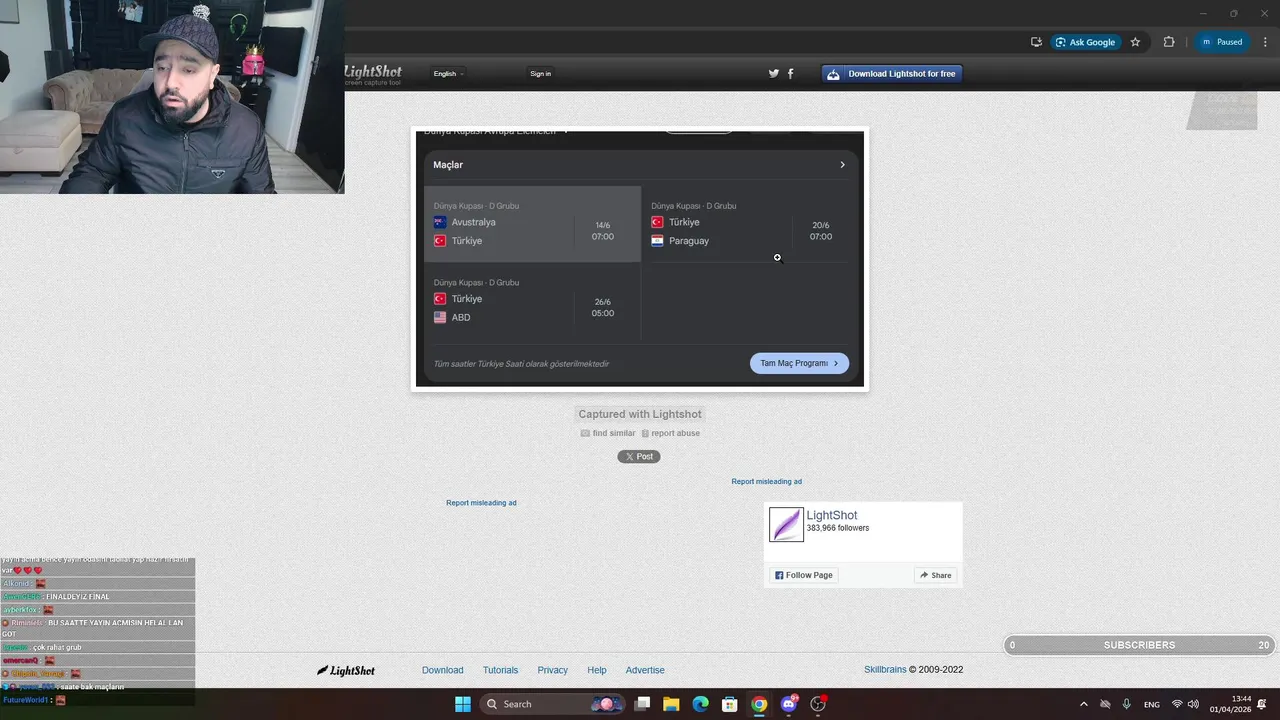1280x720 pixels.
Task: Open the Privacy footer link
Action: point(552,670)
